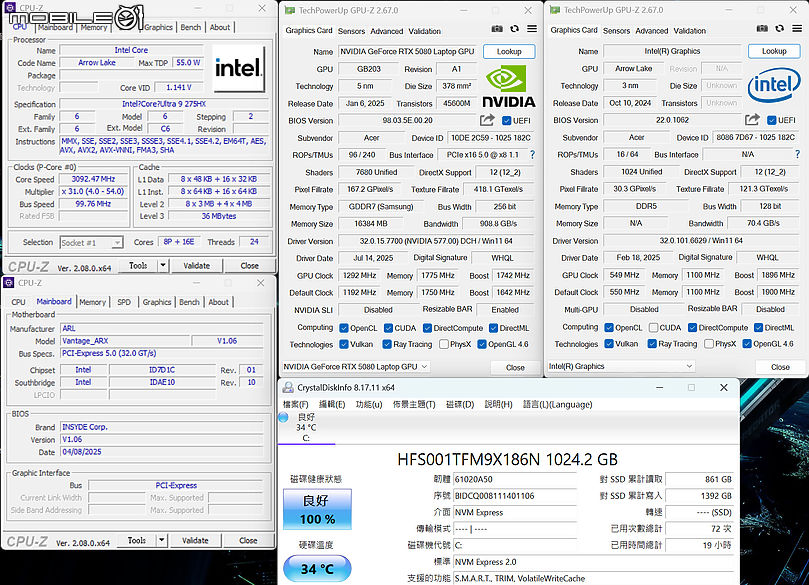The width and height of the screenshot is (809, 585).
Task: Open Validation tab in NVIDIA GPU-Z
Action: [x=425, y=31]
